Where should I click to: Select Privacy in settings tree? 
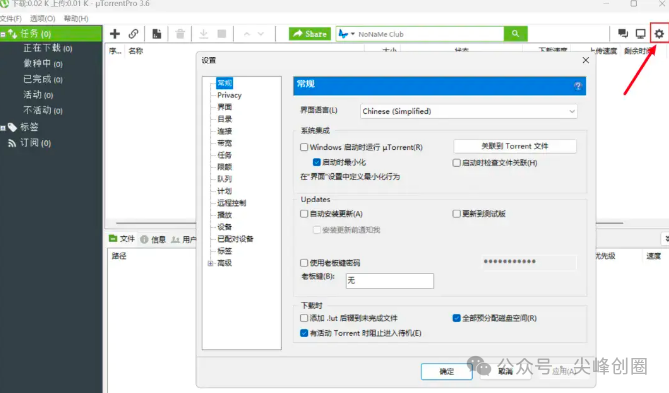(230, 95)
